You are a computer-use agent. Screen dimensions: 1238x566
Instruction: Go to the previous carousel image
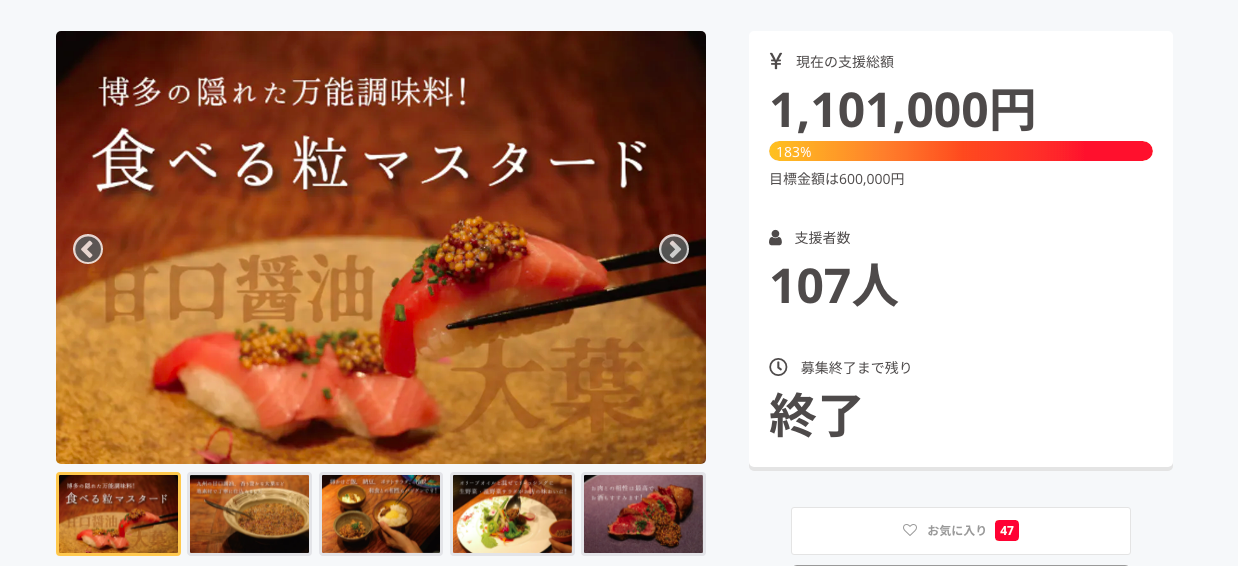click(x=88, y=249)
